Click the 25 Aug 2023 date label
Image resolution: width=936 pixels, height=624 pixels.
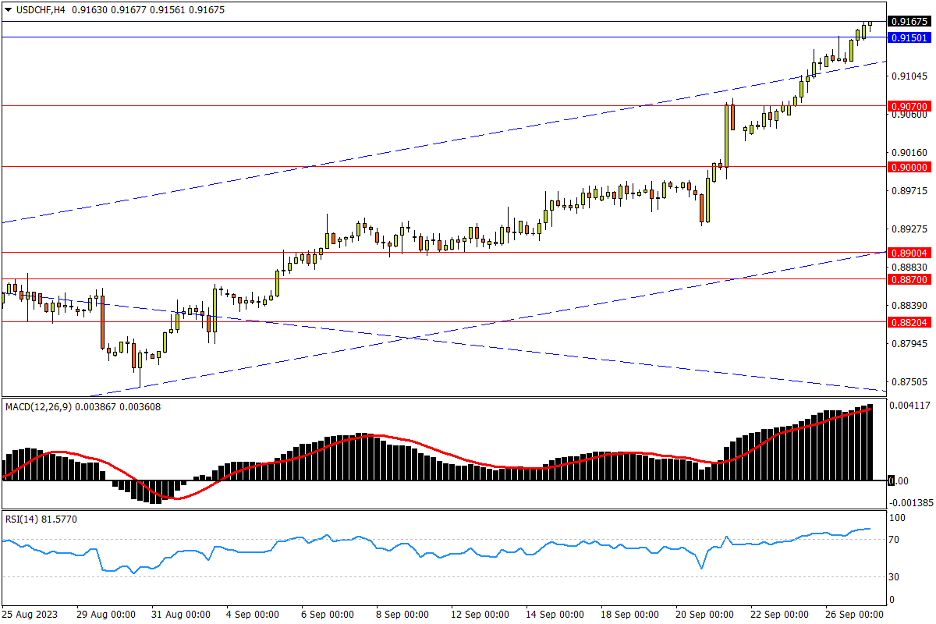pyautogui.click(x=30, y=613)
